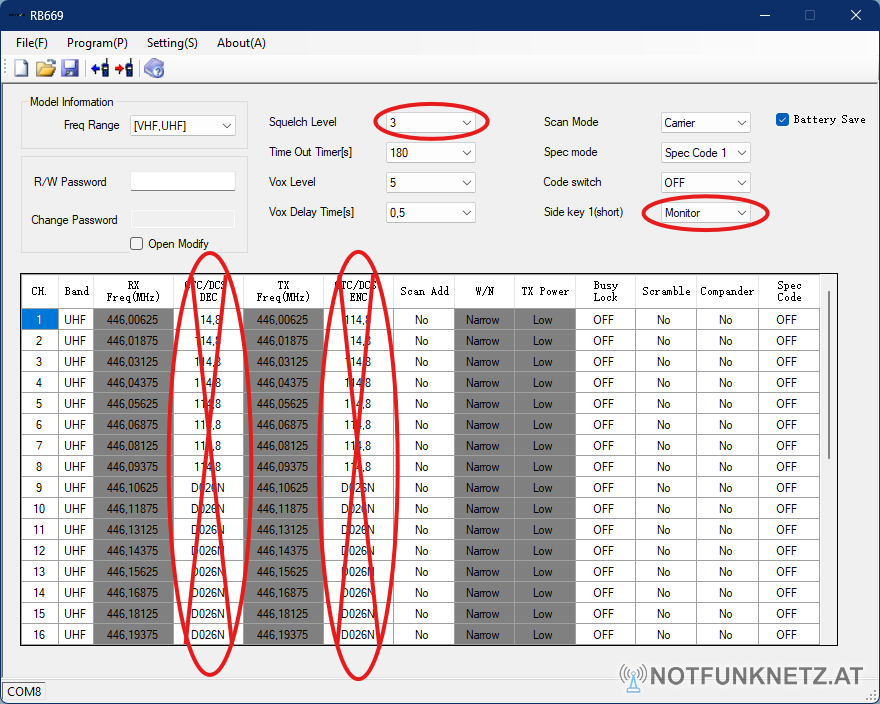Click the Compander column header
The image size is (880, 704).
(727, 291)
